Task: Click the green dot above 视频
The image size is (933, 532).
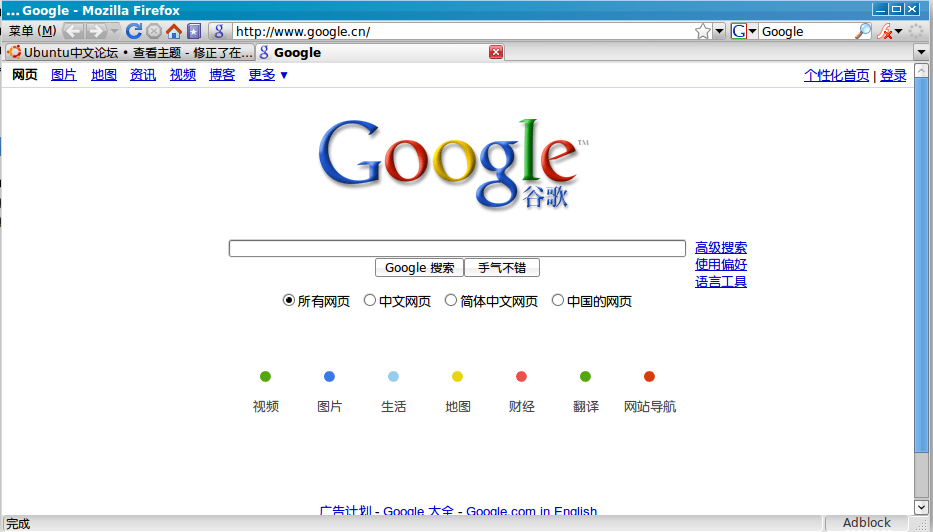Action: (265, 376)
